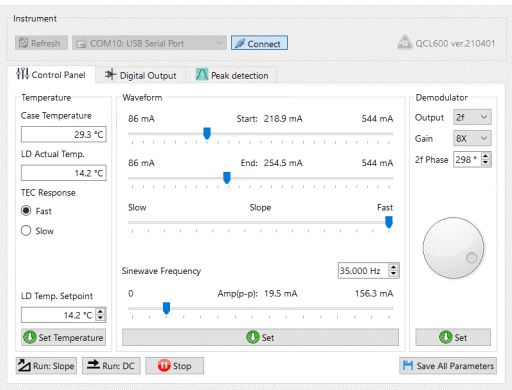Click the Amp(p-p) value 19.5 mA
Image resolution: width=512 pixels, height=390 pixels.
coord(281,293)
